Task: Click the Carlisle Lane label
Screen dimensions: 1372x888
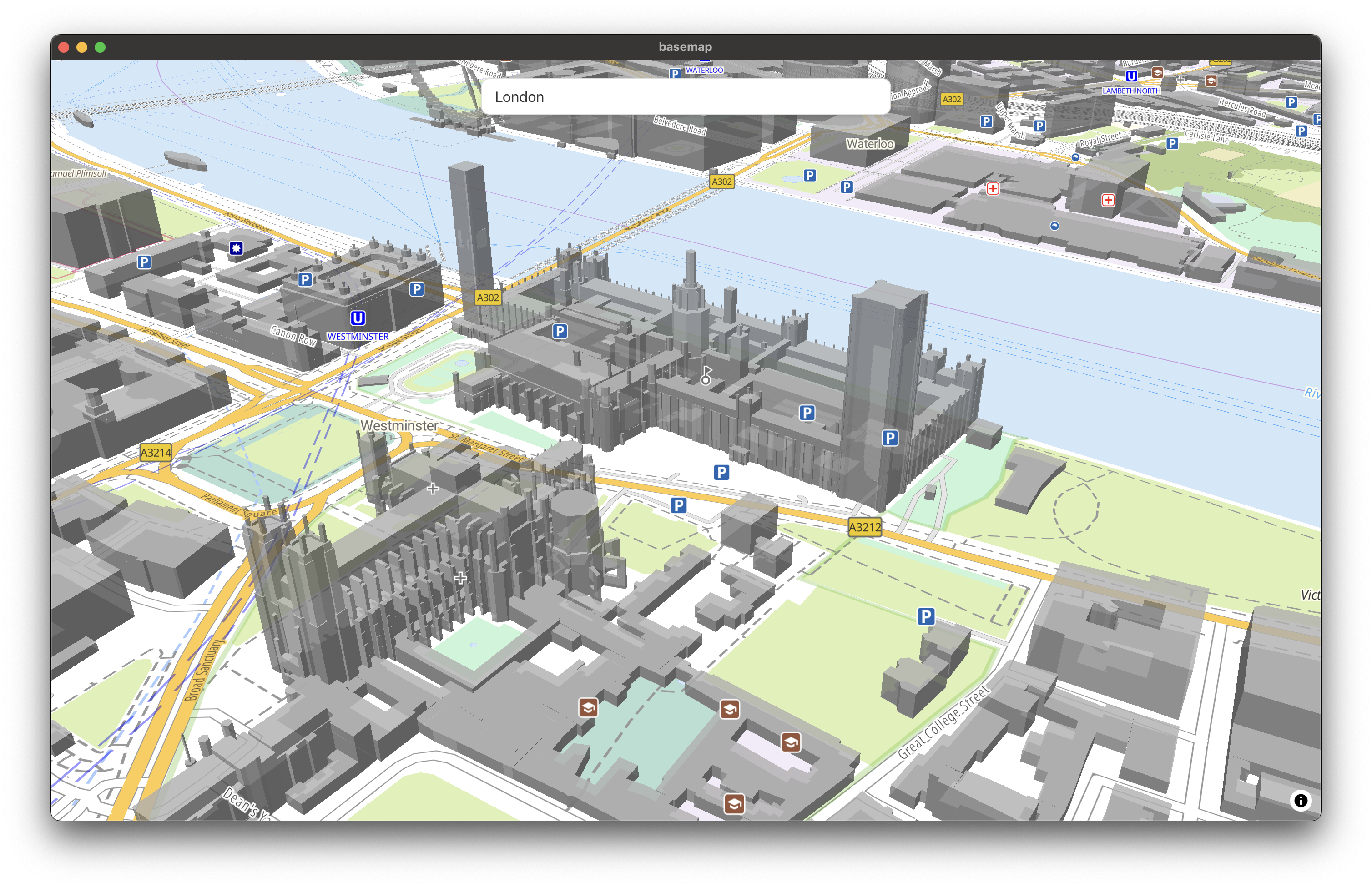Action: (x=1207, y=137)
